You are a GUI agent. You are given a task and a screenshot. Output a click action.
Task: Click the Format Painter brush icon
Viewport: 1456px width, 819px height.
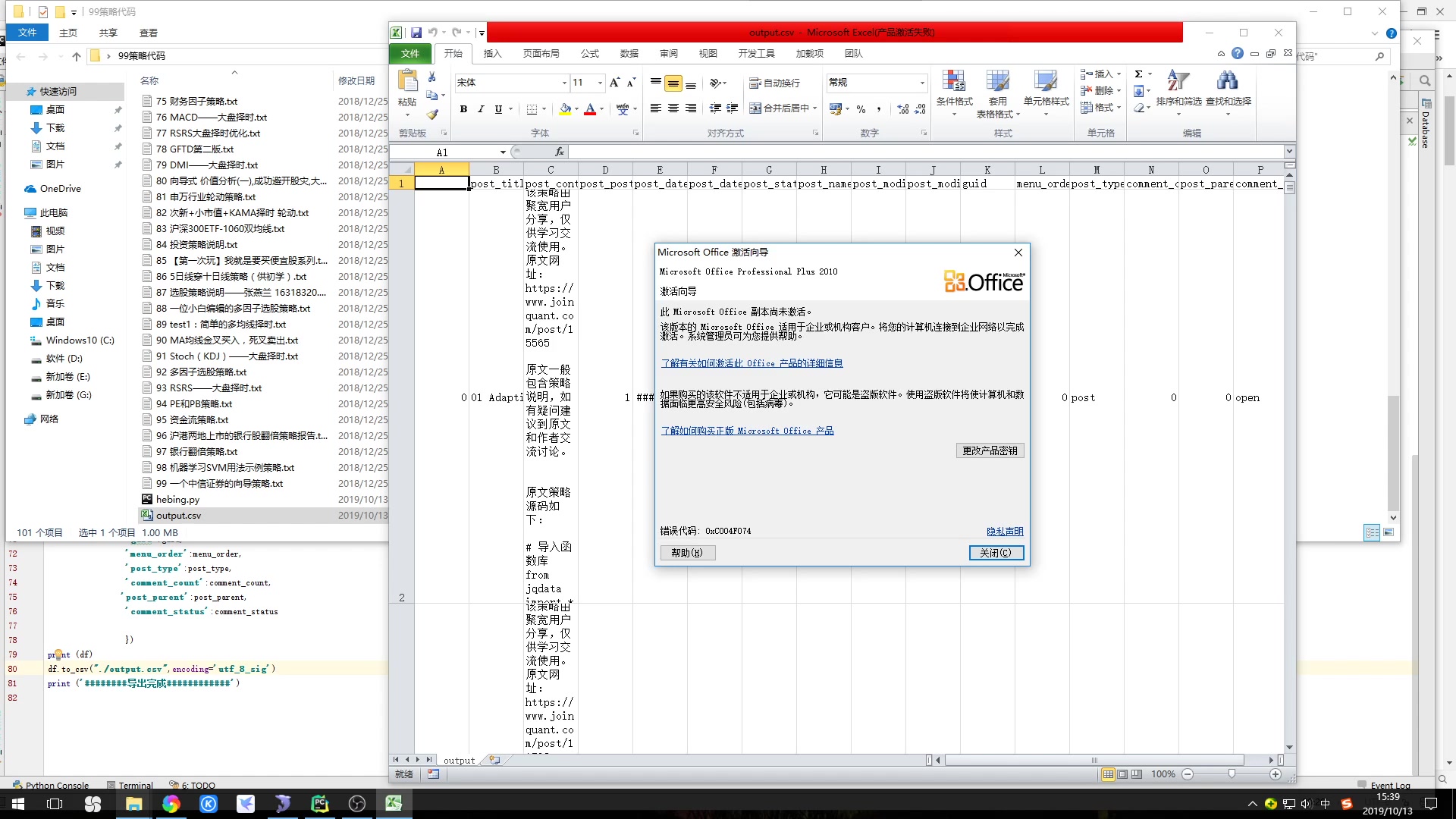point(432,115)
